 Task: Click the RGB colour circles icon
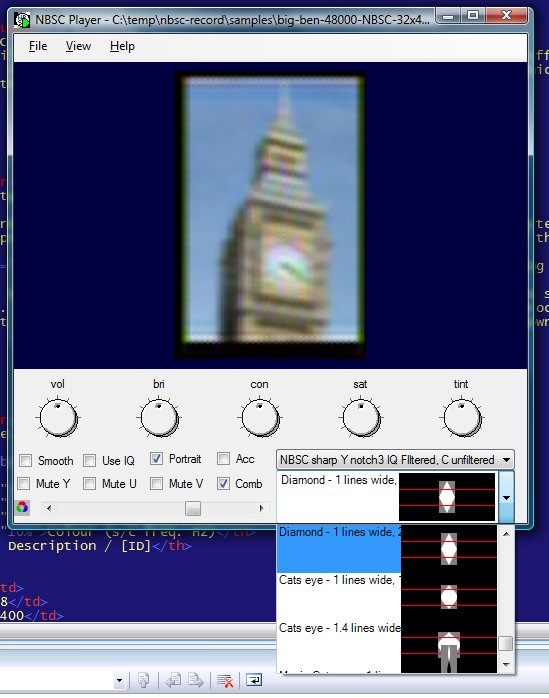tap(22, 507)
